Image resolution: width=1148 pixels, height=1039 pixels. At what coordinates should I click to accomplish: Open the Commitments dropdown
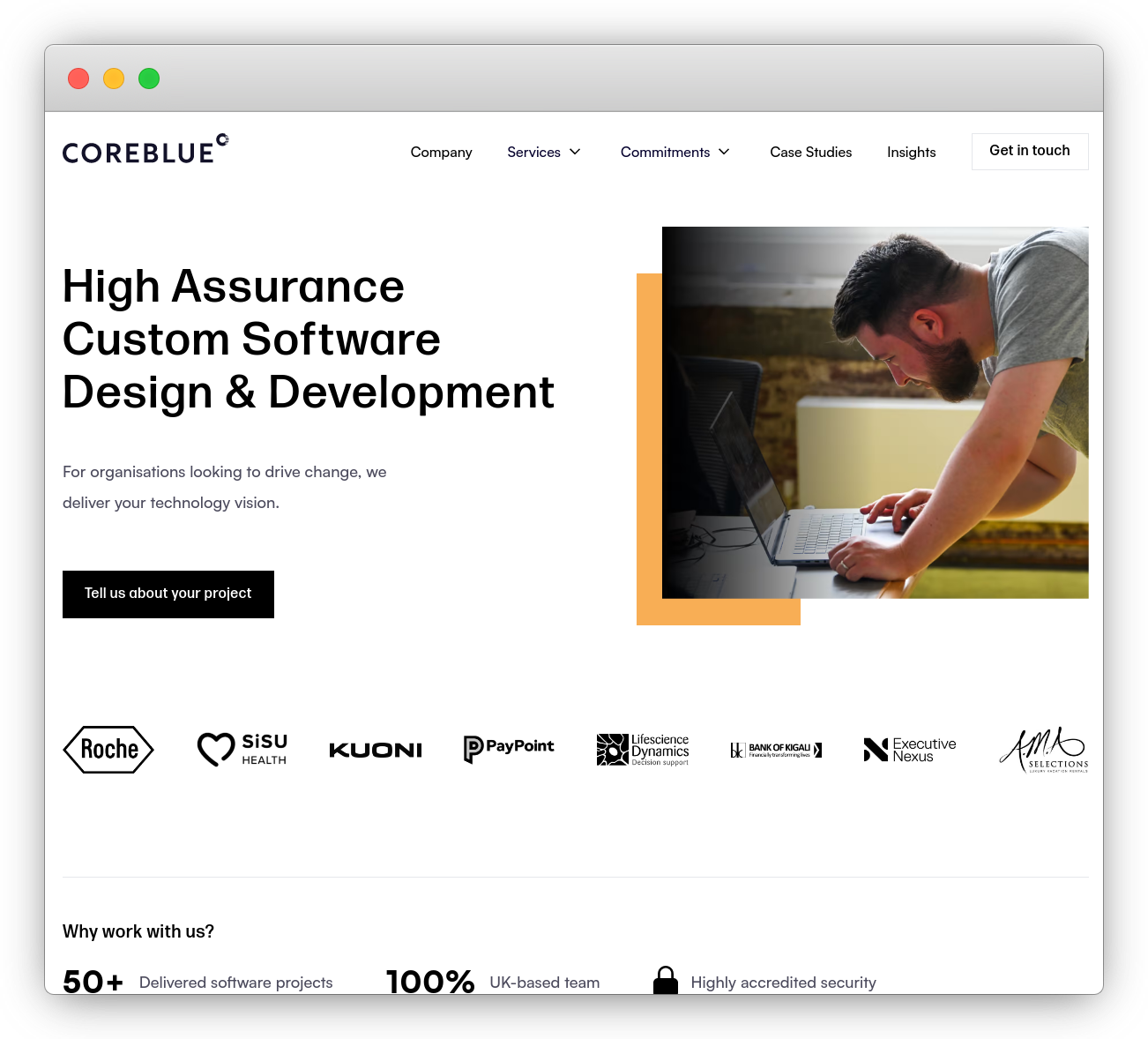666,152
